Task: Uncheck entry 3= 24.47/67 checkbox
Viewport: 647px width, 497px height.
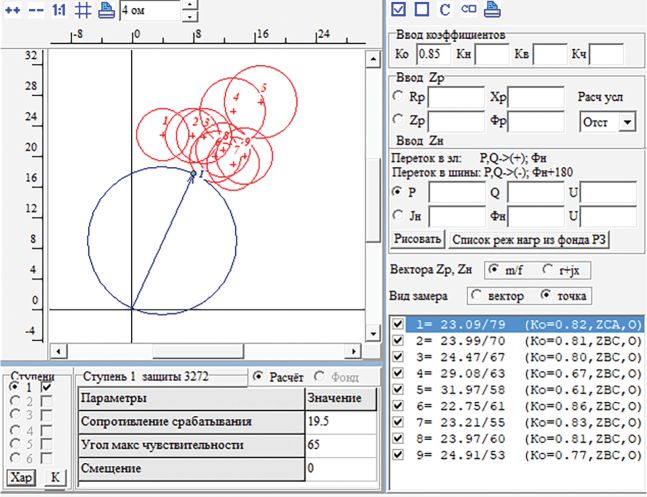Action: pyautogui.click(x=398, y=356)
